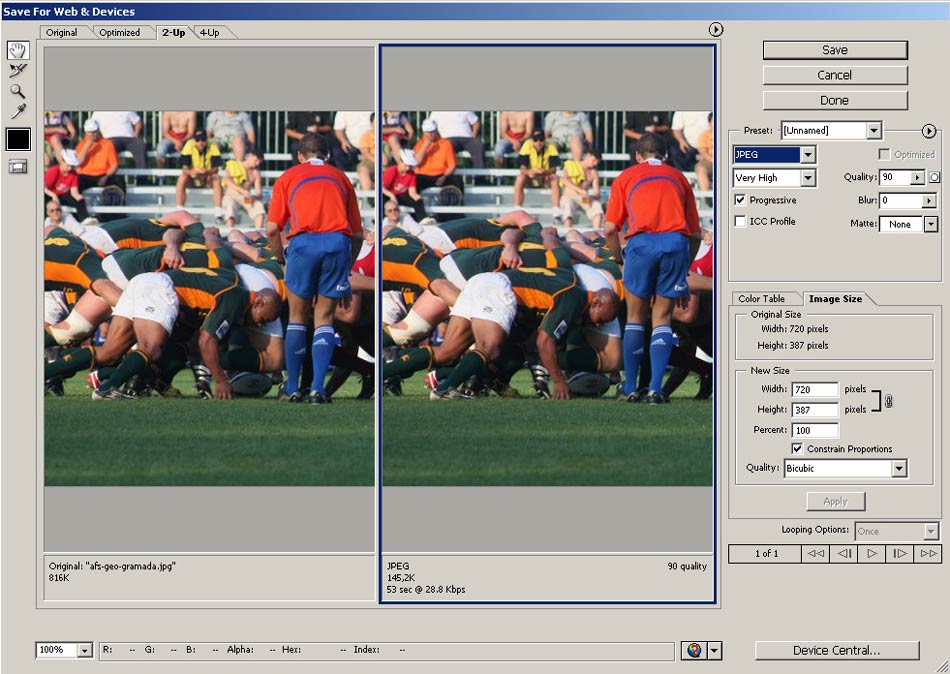950x674 pixels.
Task: Select the Image Size tab
Action: (835, 299)
